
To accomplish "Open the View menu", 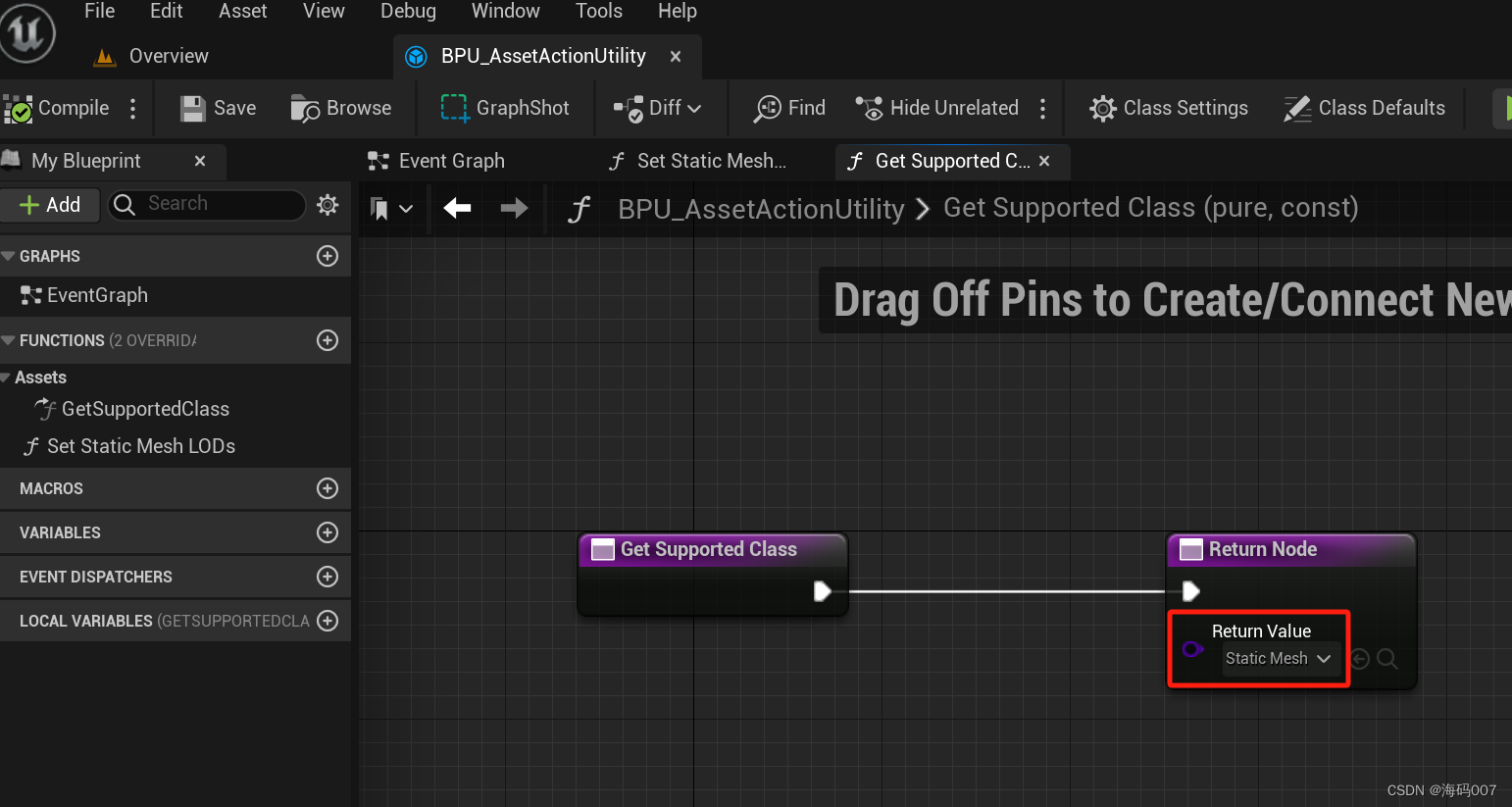I will click(x=324, y=12).
